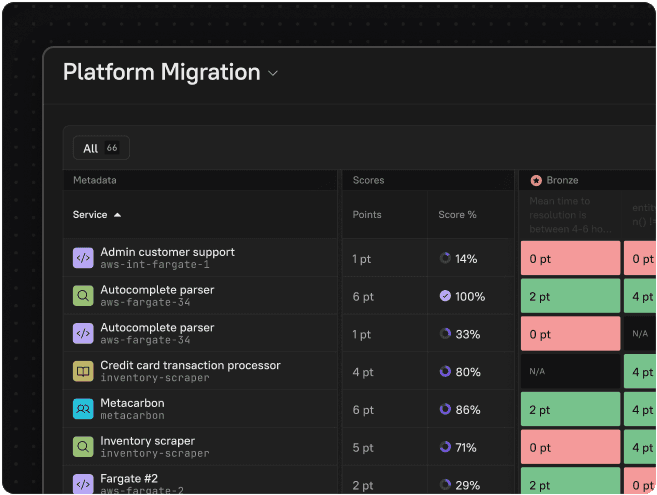The image size is (657, 495).
Task: Click the red 0 pt cell for Admin customer support
Action: tap(569, 259)
